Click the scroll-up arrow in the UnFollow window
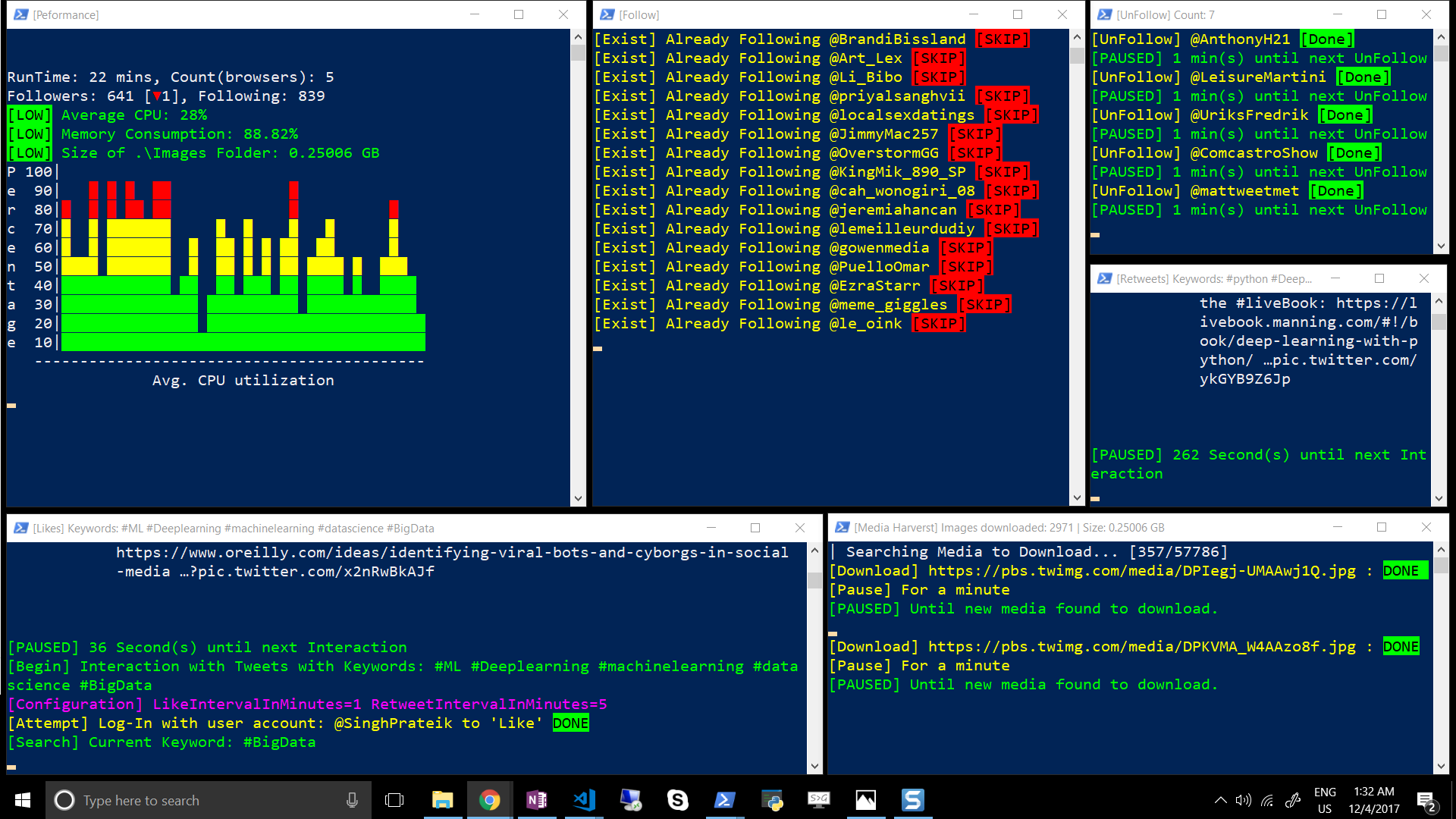Viewport: 1456px width, 819px height. (1441, 36)
